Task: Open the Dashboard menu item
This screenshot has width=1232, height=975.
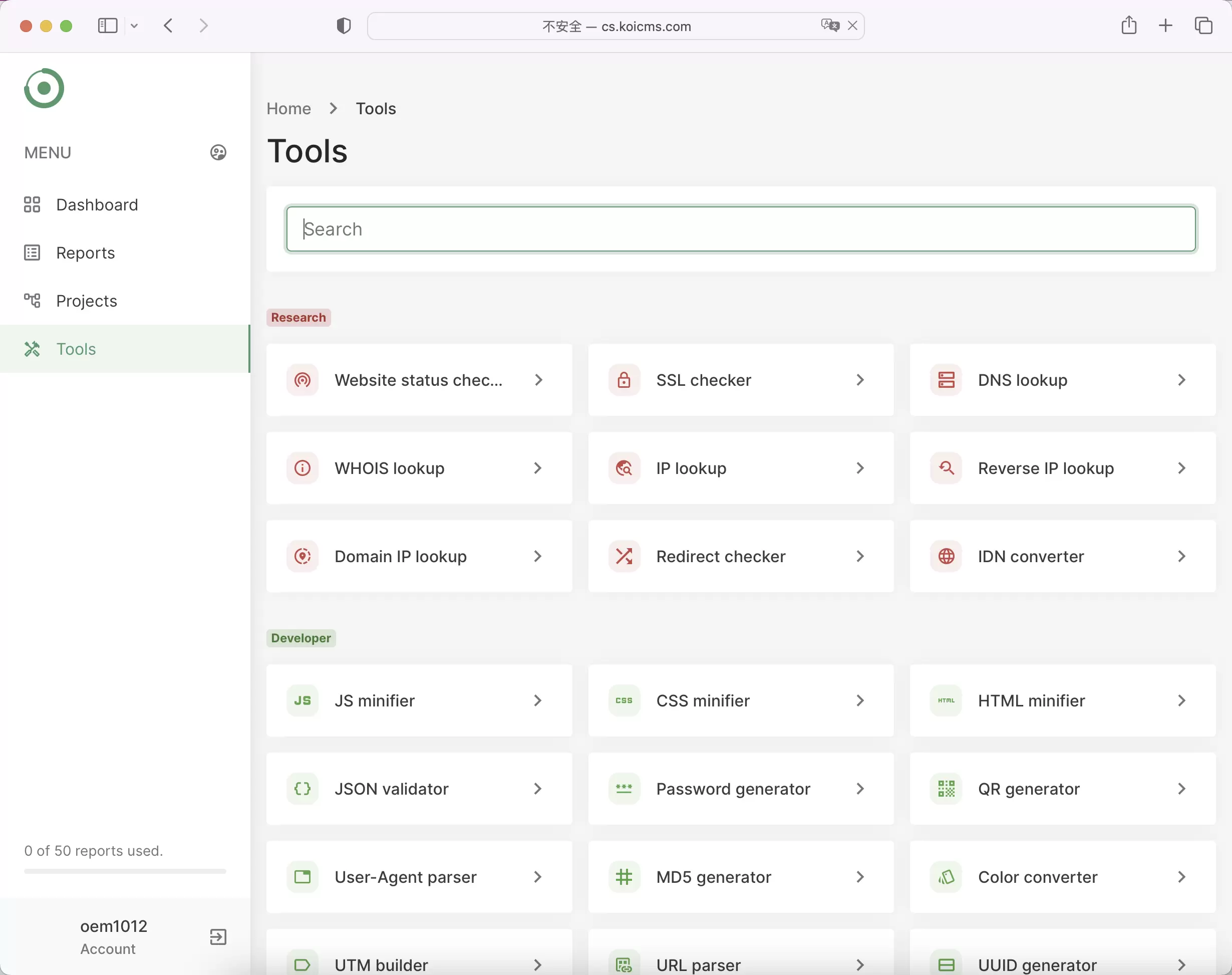Action: pyautogui.click(x=124, y=204)
